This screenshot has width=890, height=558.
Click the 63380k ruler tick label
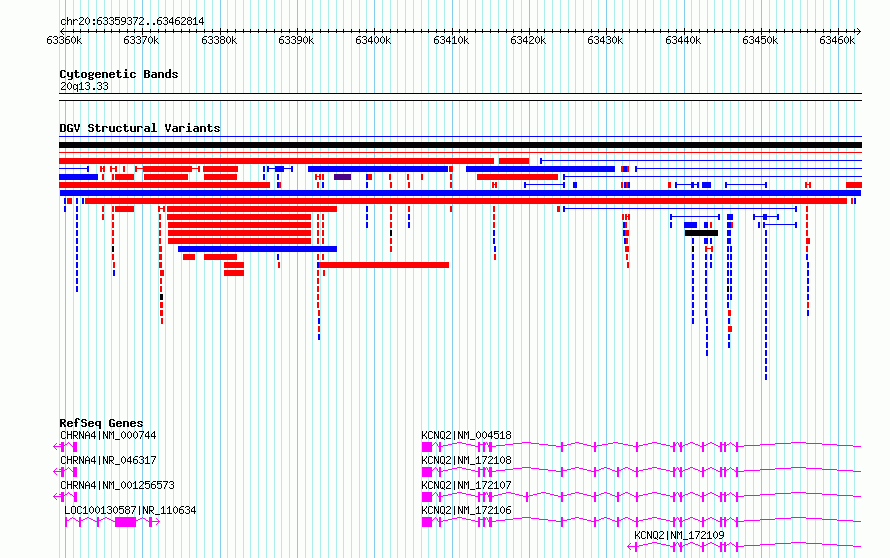[x=219, y=40]
